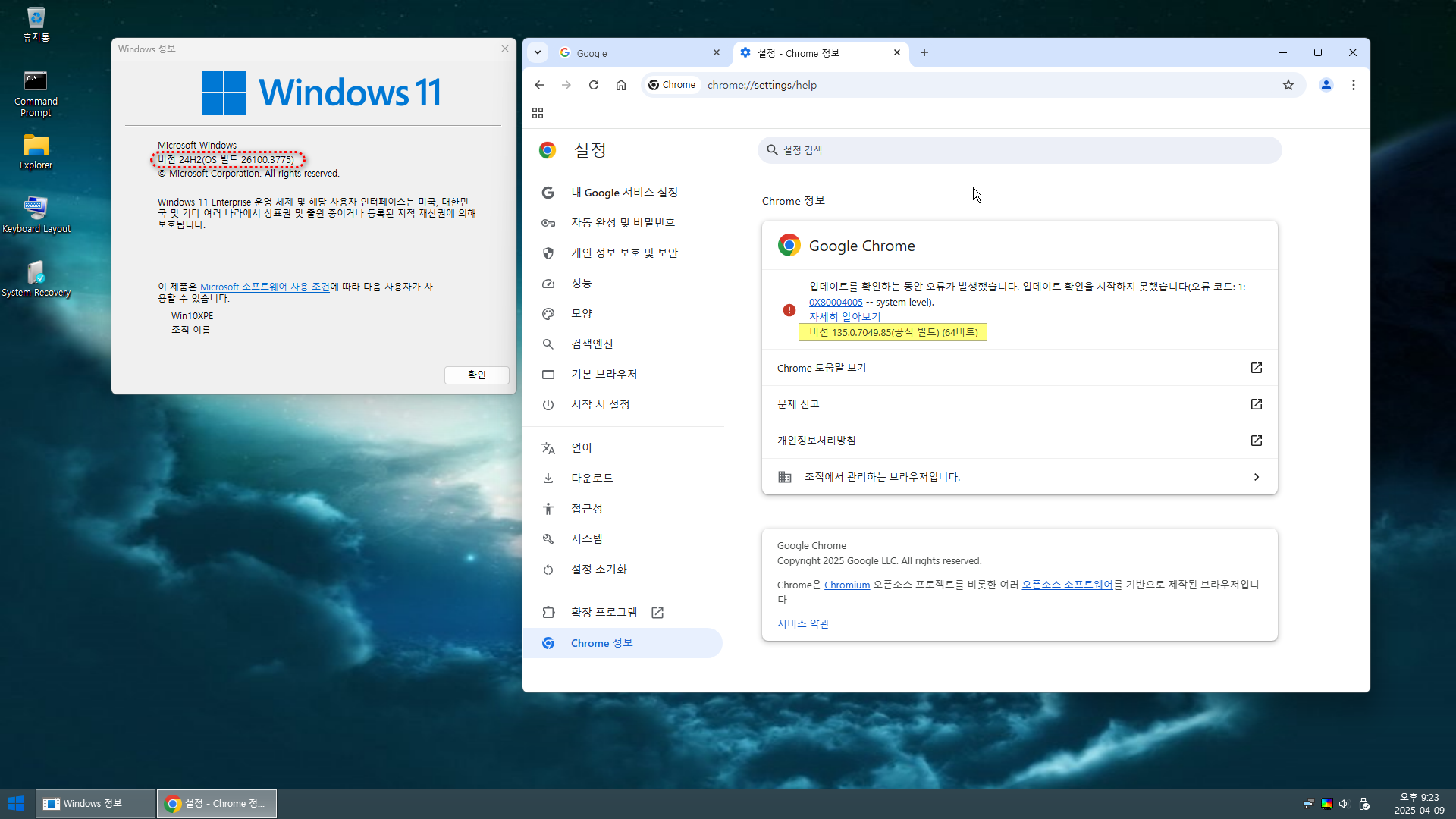Open 확장 프로그램 in the sidebar
Screen dimensions: 1456x819
click(604, 612)
